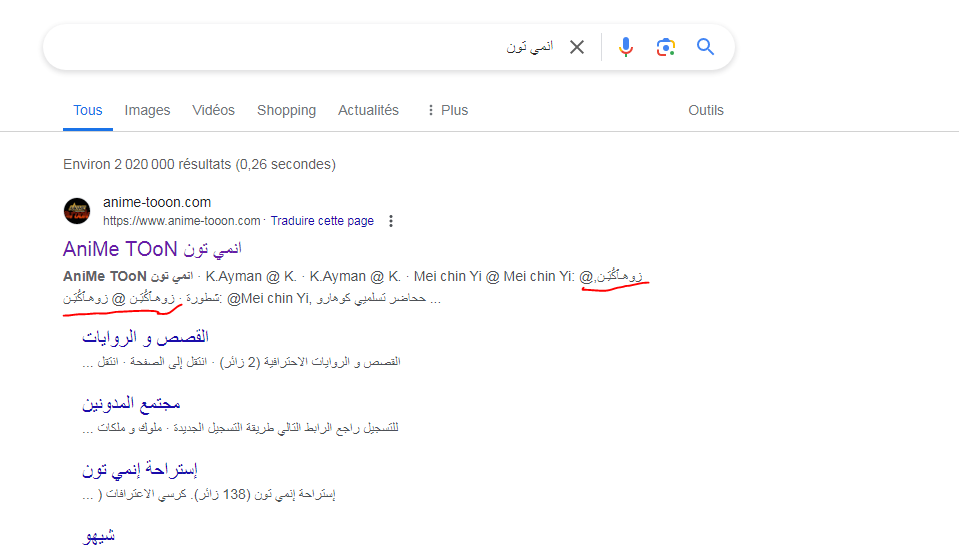Click the Environ 2 020 000 résultats text
The width and height of the screenshot is (959, 551).
199,165
